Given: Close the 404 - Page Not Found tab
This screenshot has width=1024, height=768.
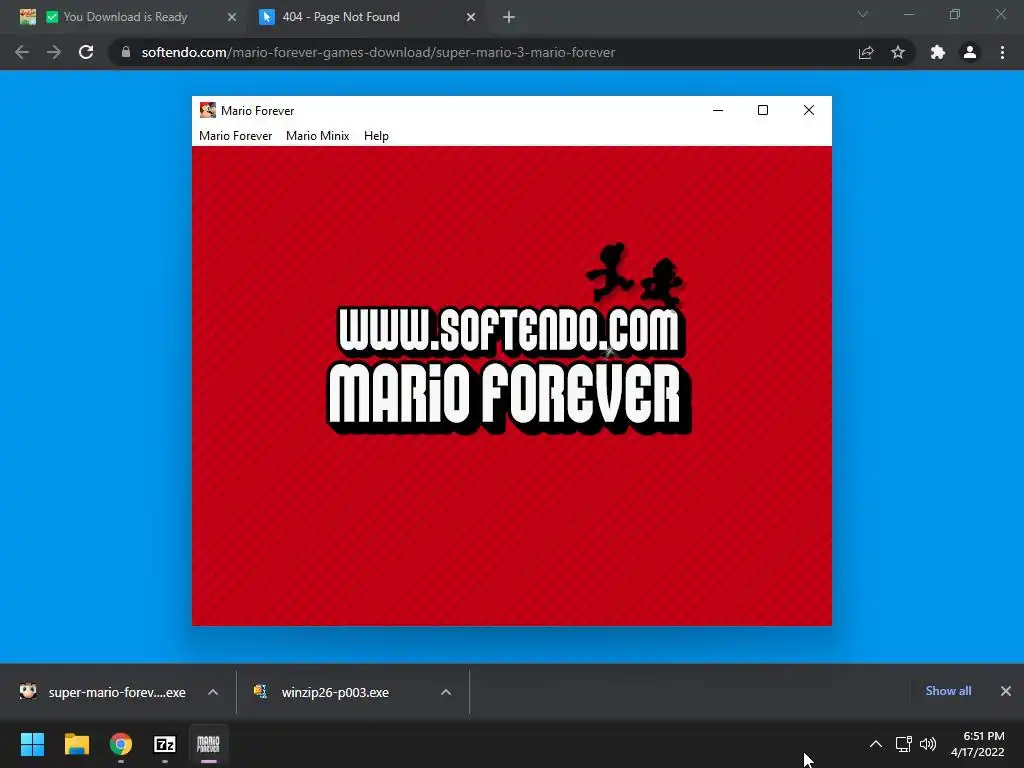Looking at the screenshot, I should click(471, 17).
